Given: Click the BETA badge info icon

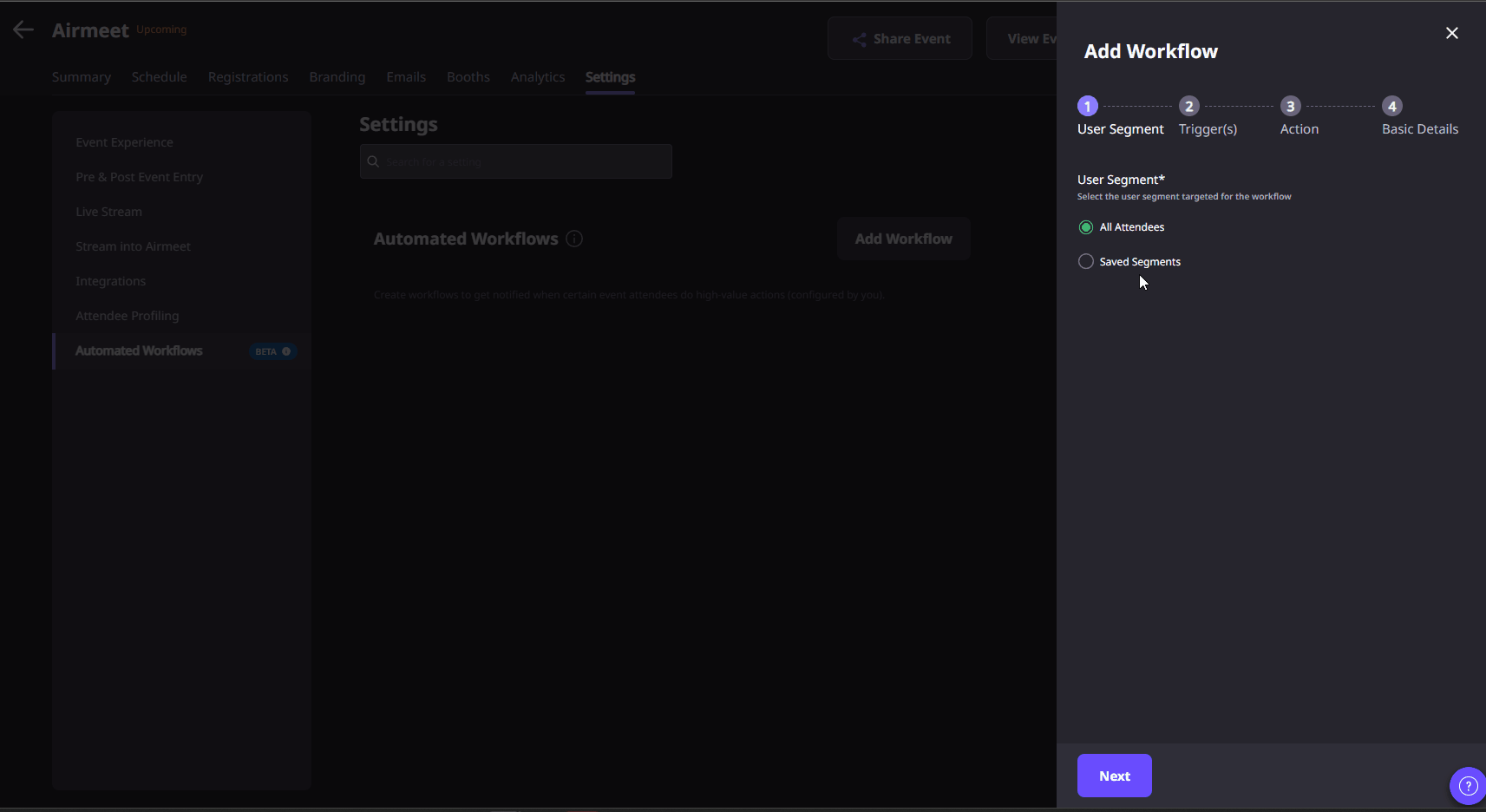Looking at the screenshot, I should [x=286, y=351].
